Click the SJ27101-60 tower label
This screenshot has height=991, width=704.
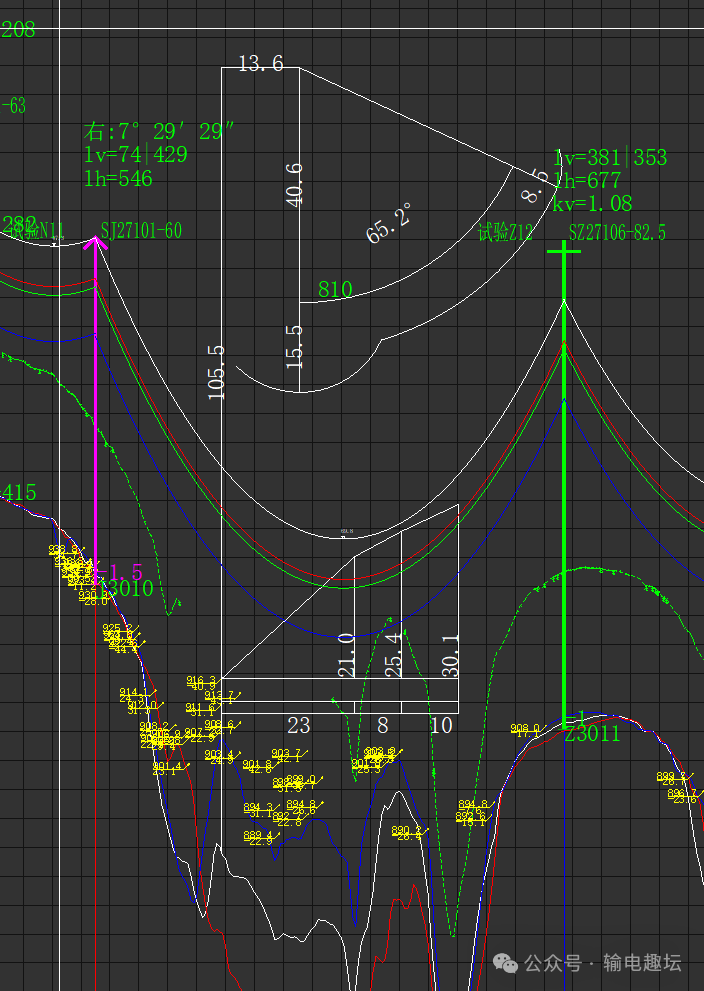141,231
